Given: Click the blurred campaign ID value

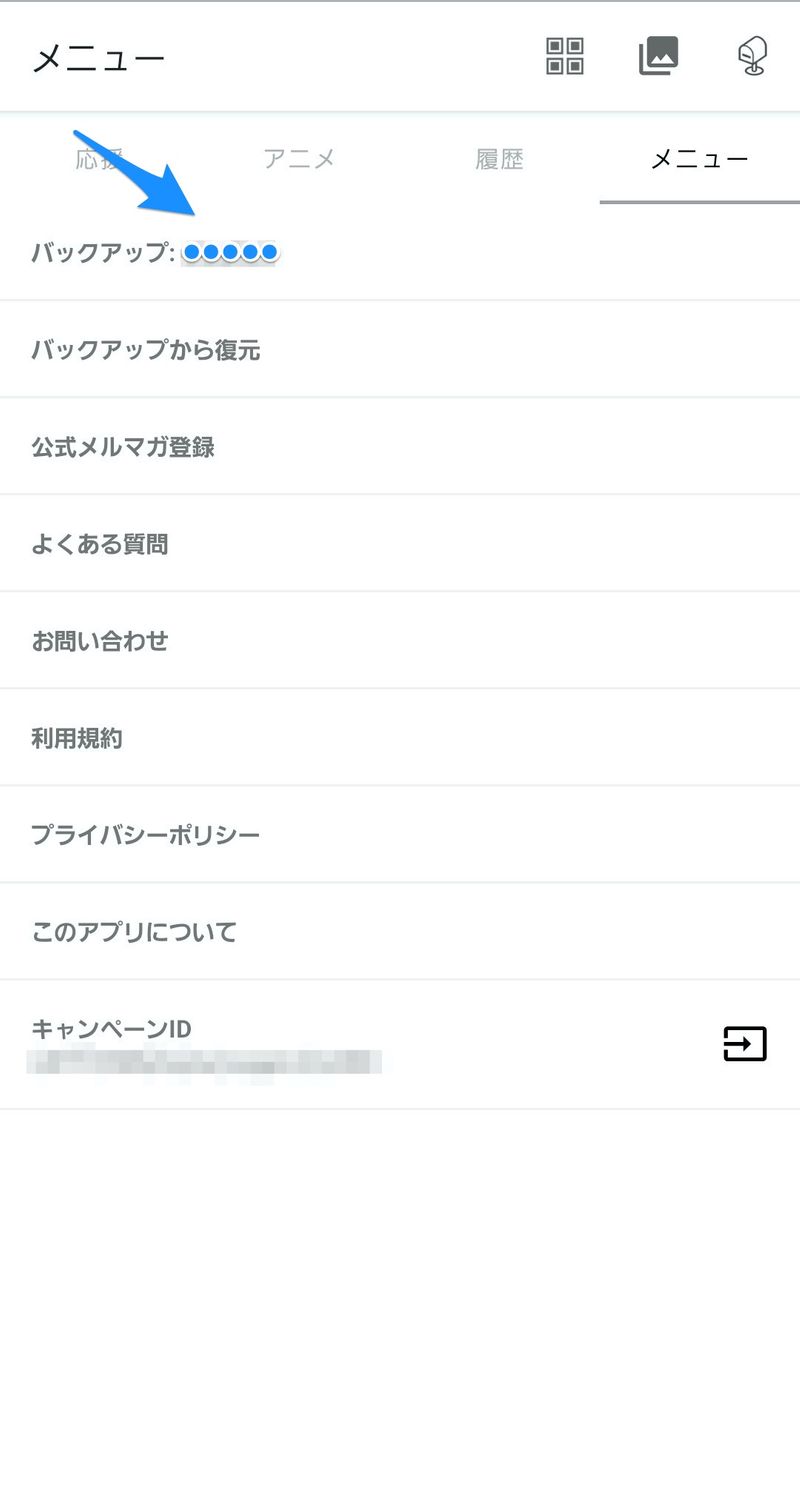Looking at the screenshot, I should [x=205, y=1061].
